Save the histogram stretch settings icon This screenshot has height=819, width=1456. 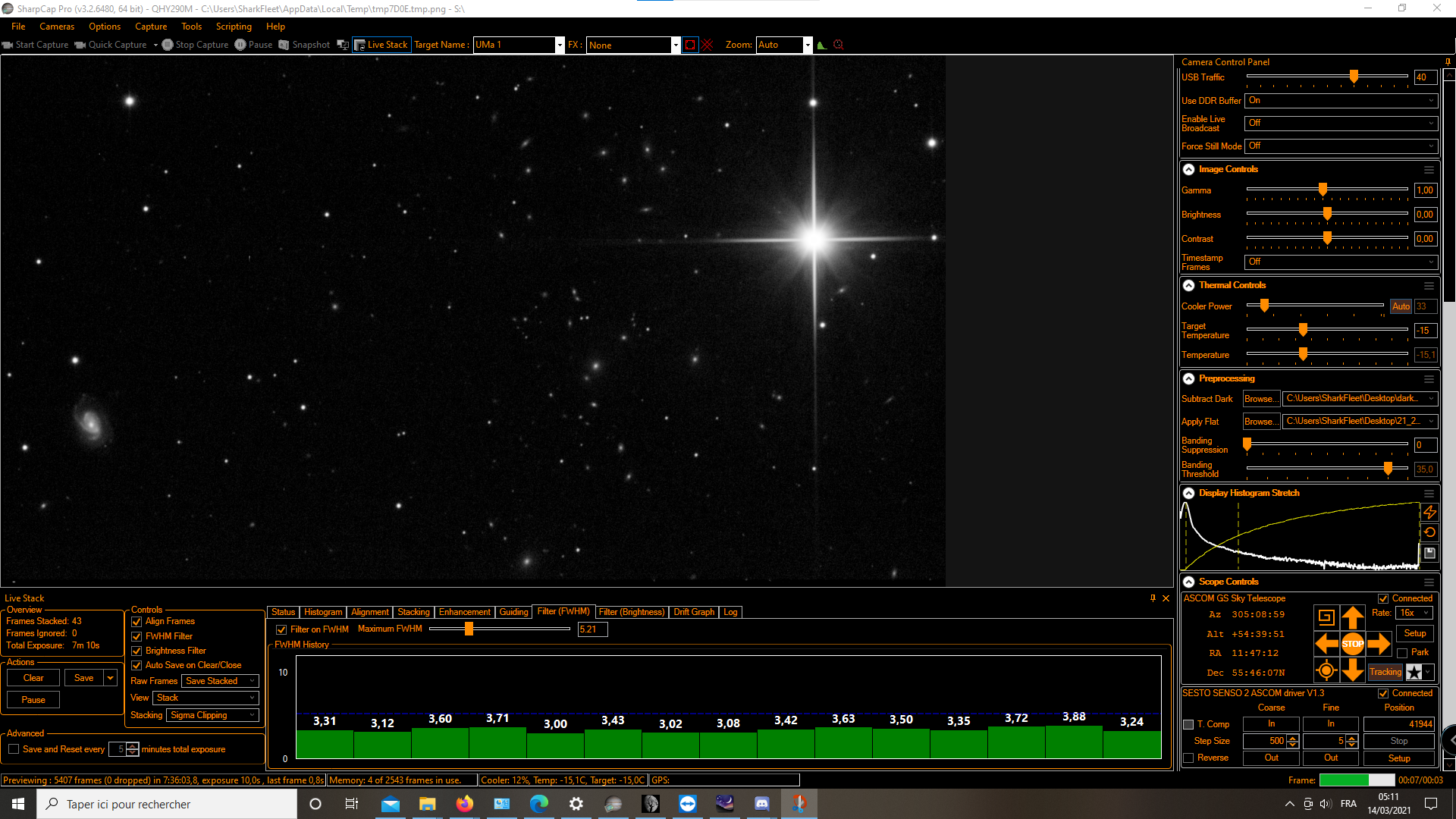coord(1429,553)
